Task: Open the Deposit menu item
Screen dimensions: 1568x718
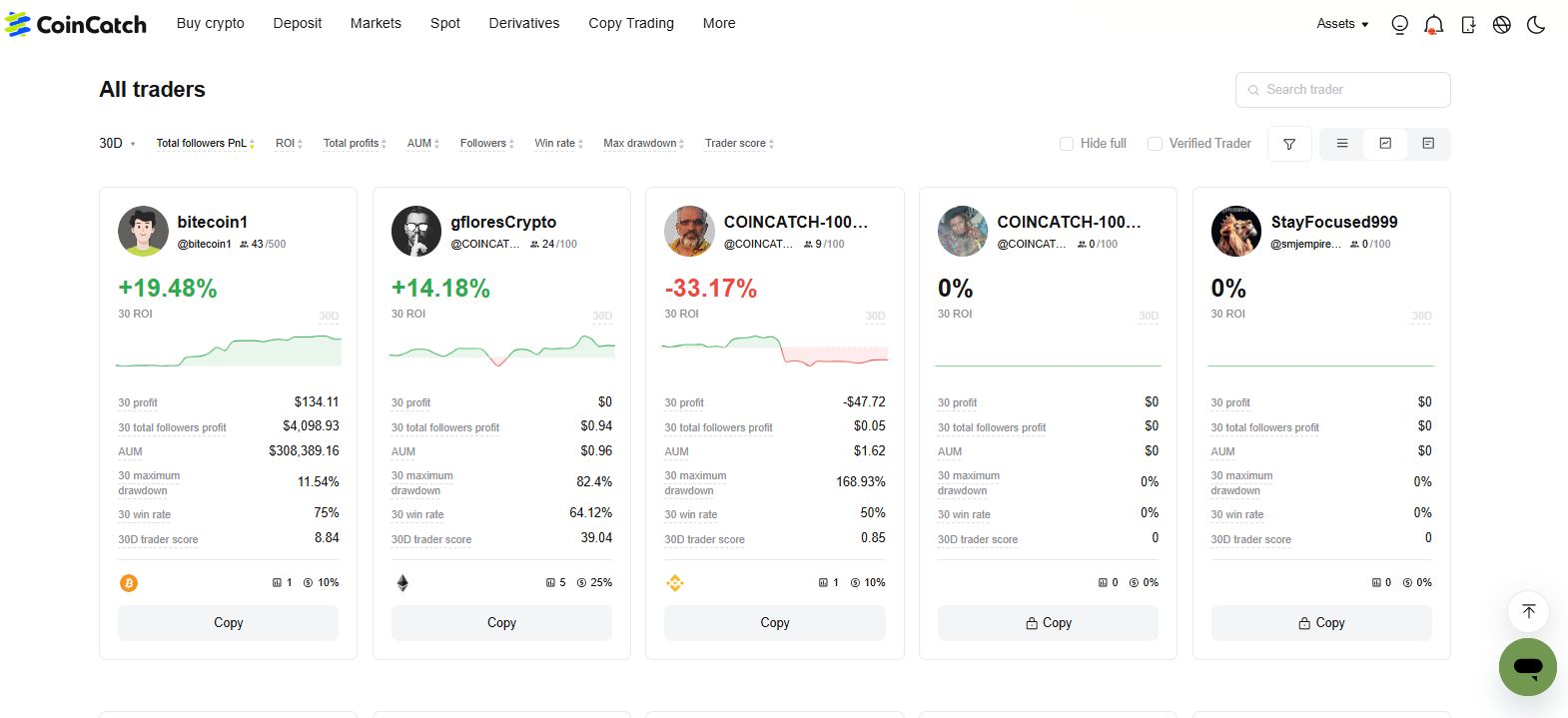Action: 298,23
